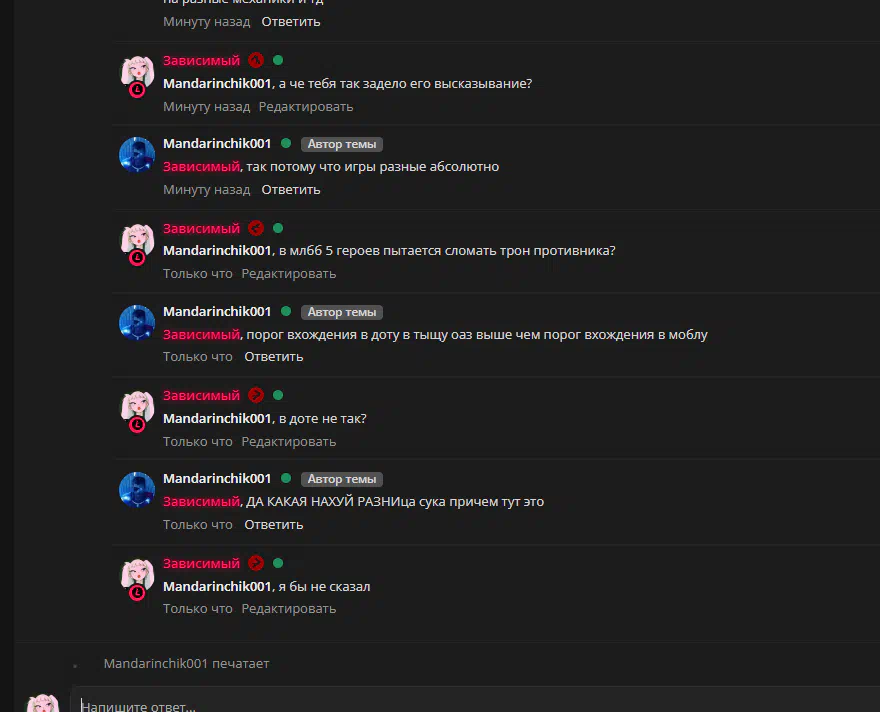880x712 pixels.
Task: Click your own avatar beside the reply field
Action: 43,703
